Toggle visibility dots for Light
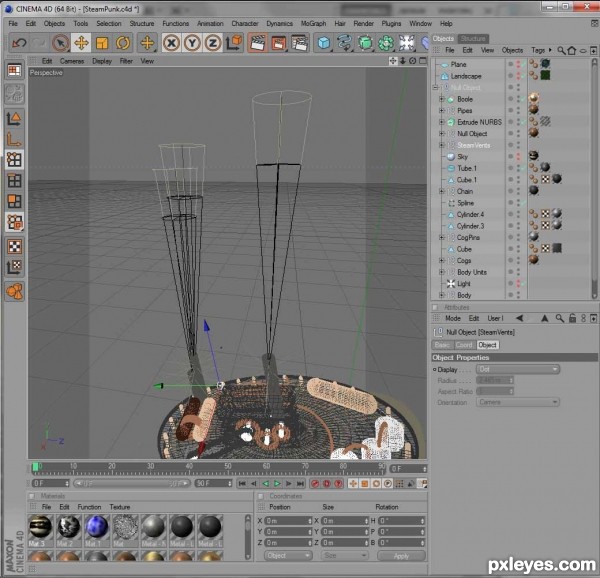Viewport: 600px width, 578px height. point(518,283)
